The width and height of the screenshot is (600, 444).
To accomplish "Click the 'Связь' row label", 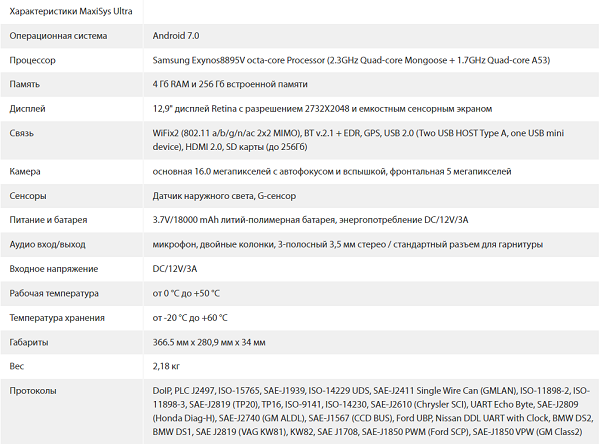I will (22, 132).
